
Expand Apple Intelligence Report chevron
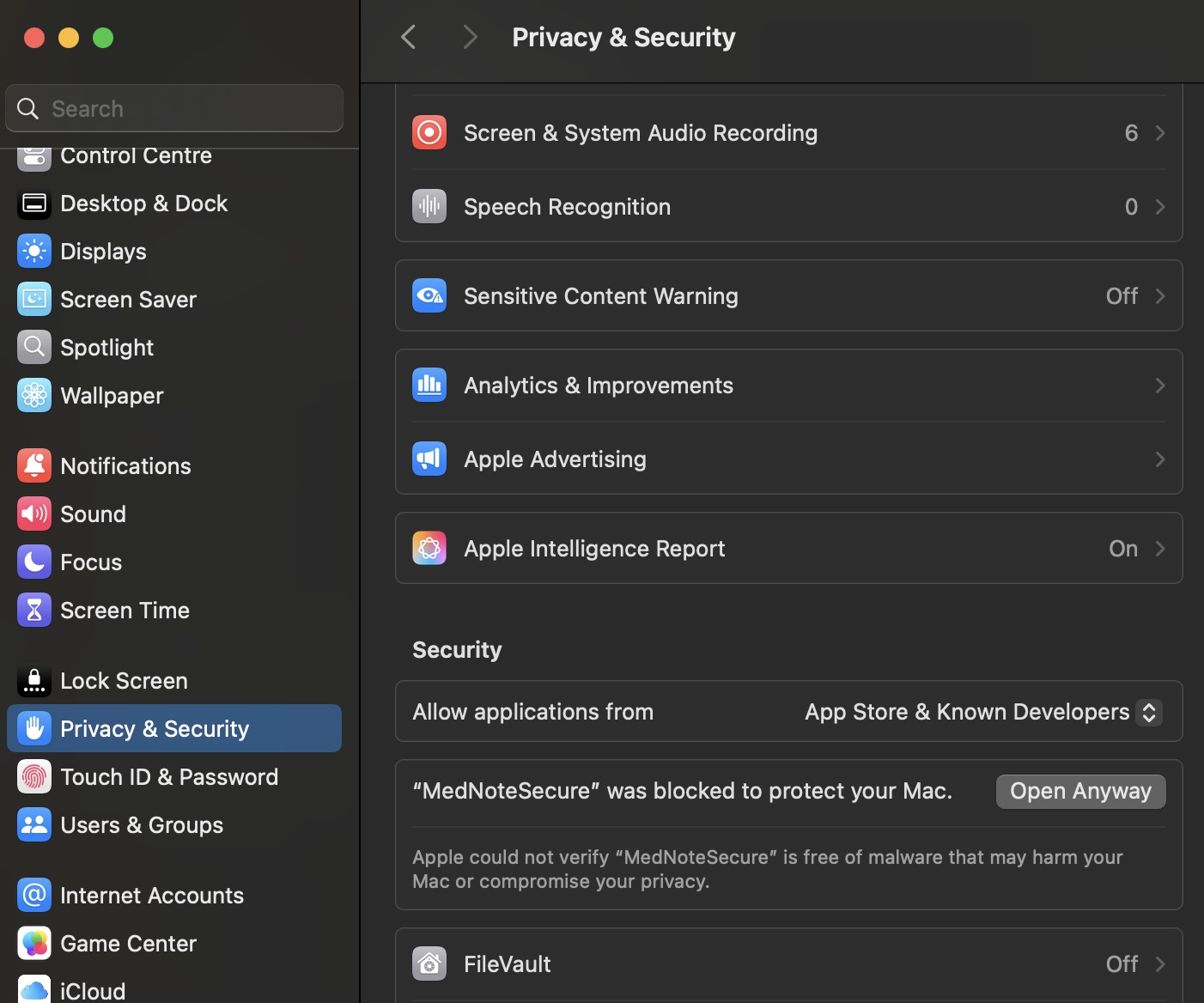[x=1160, y=549]
